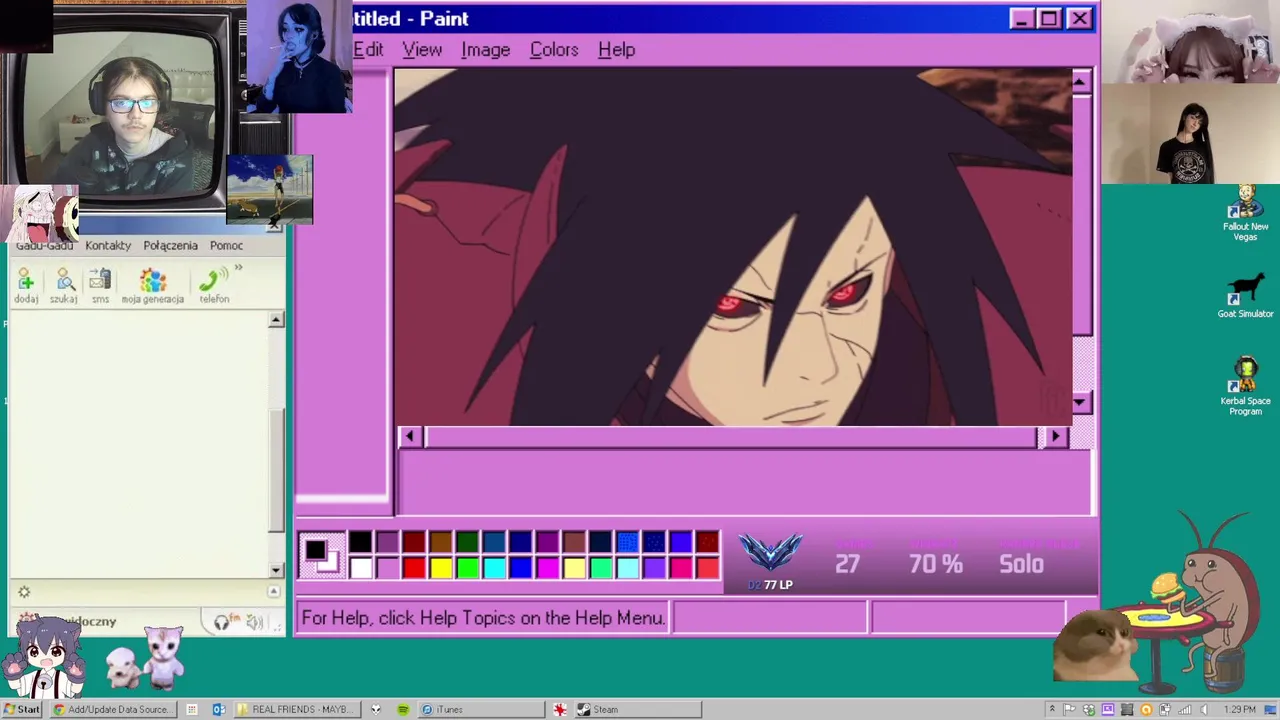1280x720 pixels.
Task: Click the power plug battery tray icon
Action: [x=1165, y=709]
